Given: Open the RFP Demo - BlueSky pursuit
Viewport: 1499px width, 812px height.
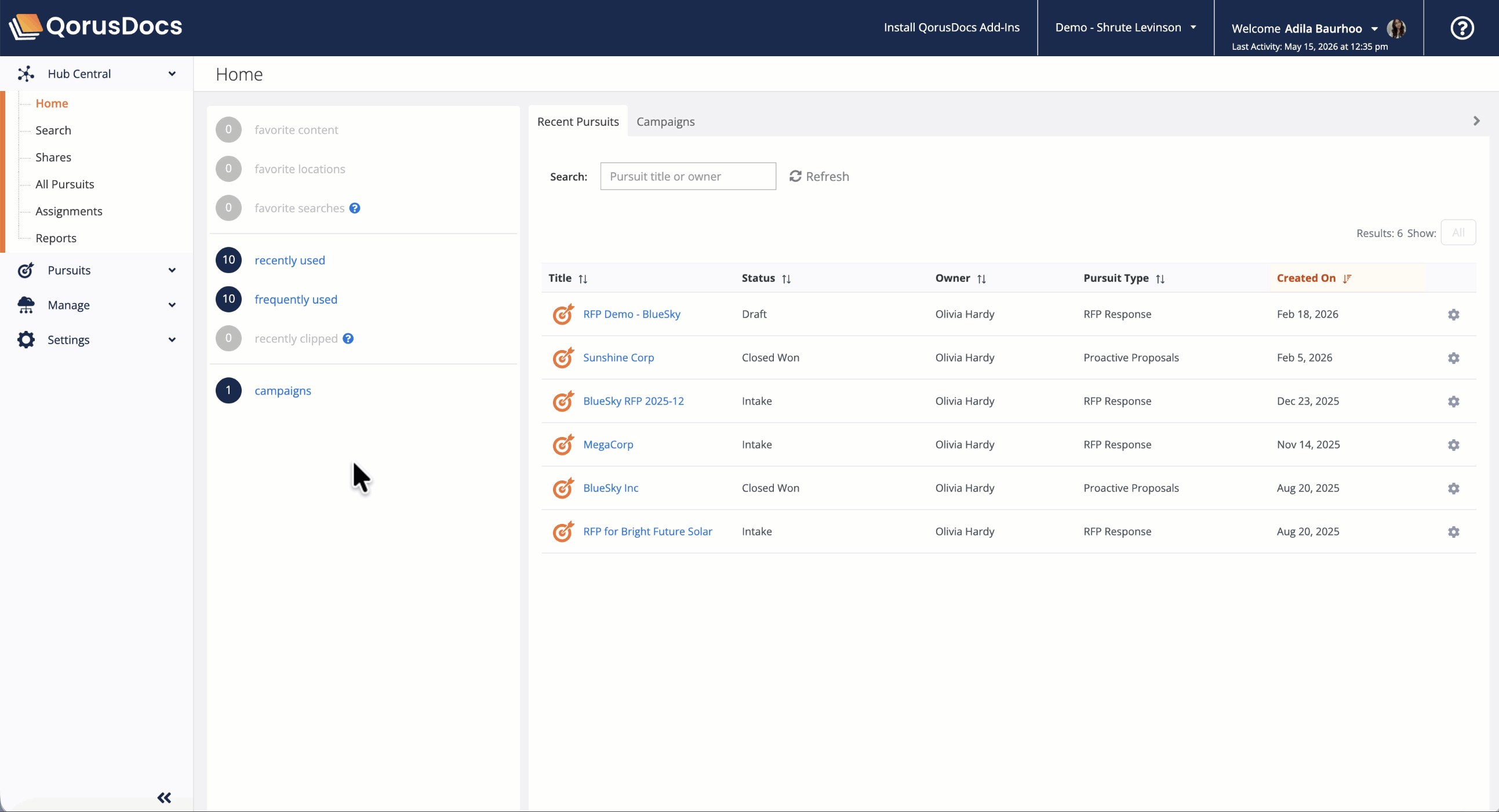Looking at the screenshot, I should click(x=631, y=314).
